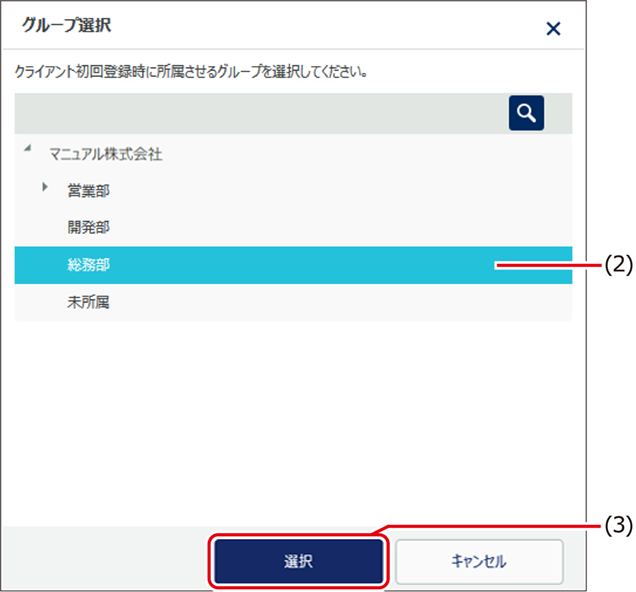
Task: Select the highlighted 総務部 group
Action: pos(293,265)
